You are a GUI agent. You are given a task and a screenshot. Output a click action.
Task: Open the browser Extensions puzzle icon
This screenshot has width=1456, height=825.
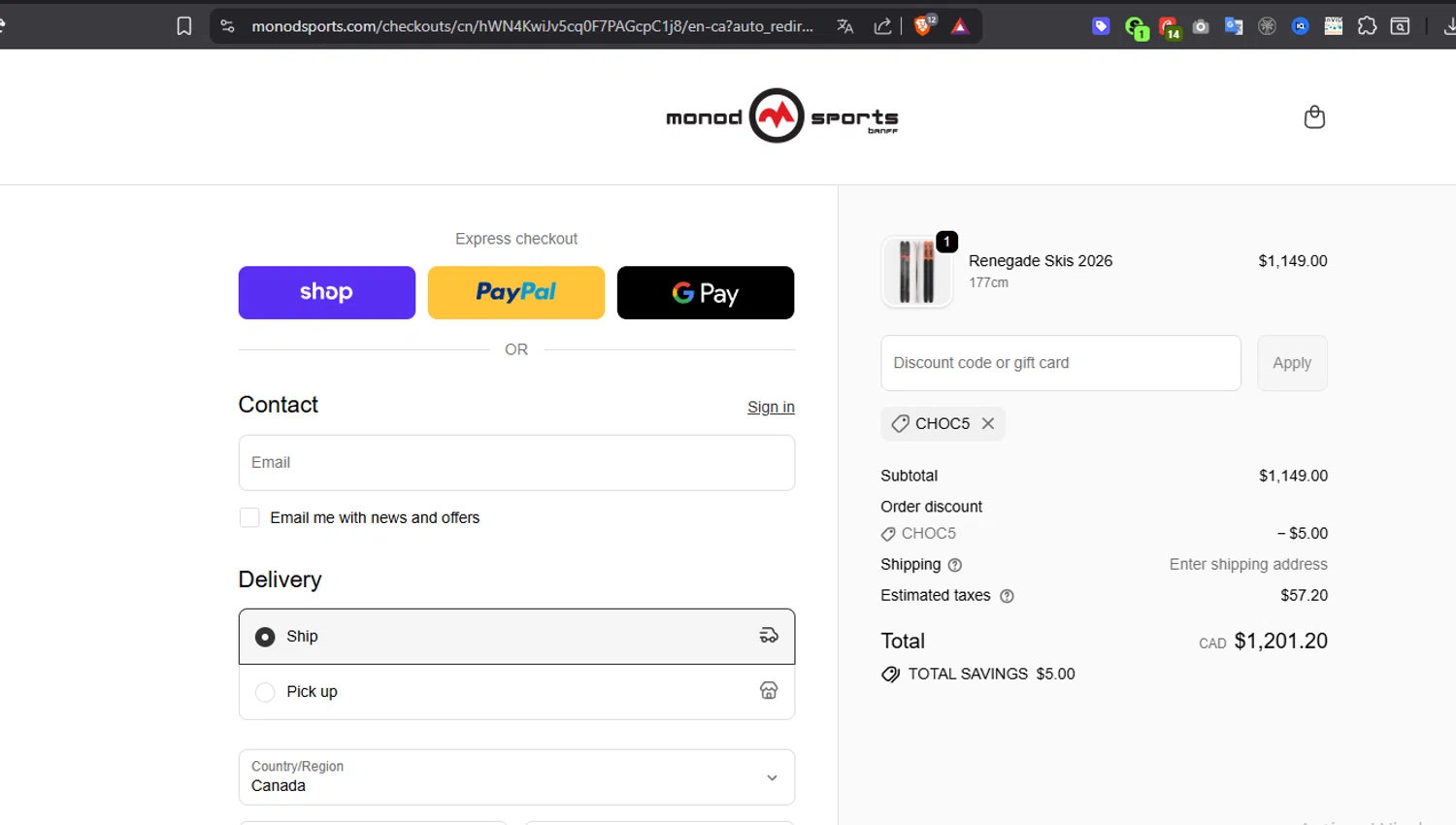[x=1367, y=26]
